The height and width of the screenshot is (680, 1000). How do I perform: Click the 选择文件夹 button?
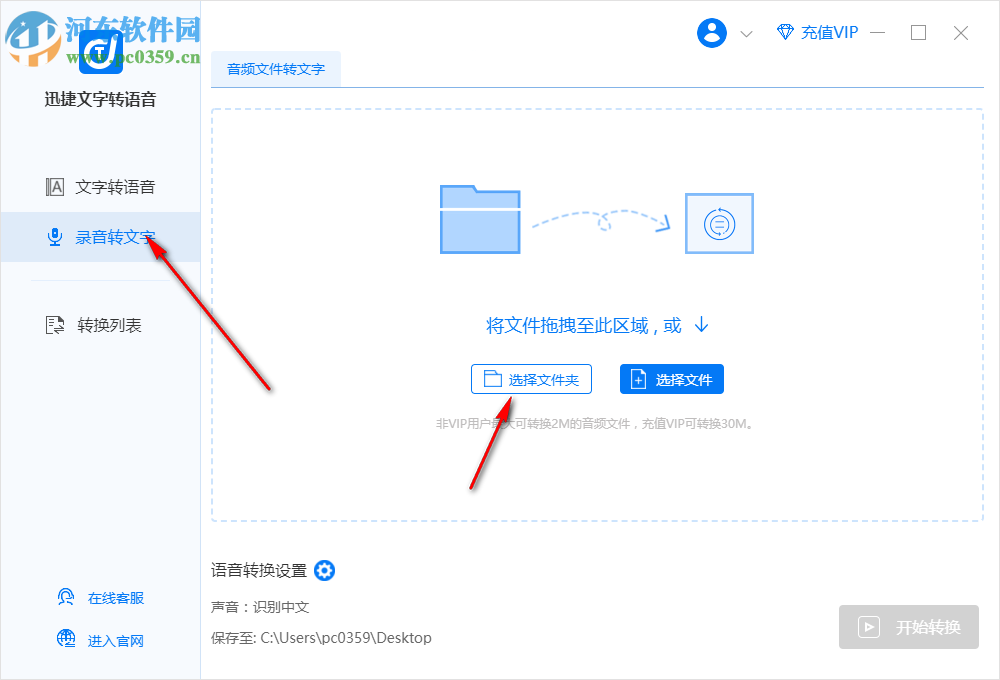point(531,379)
